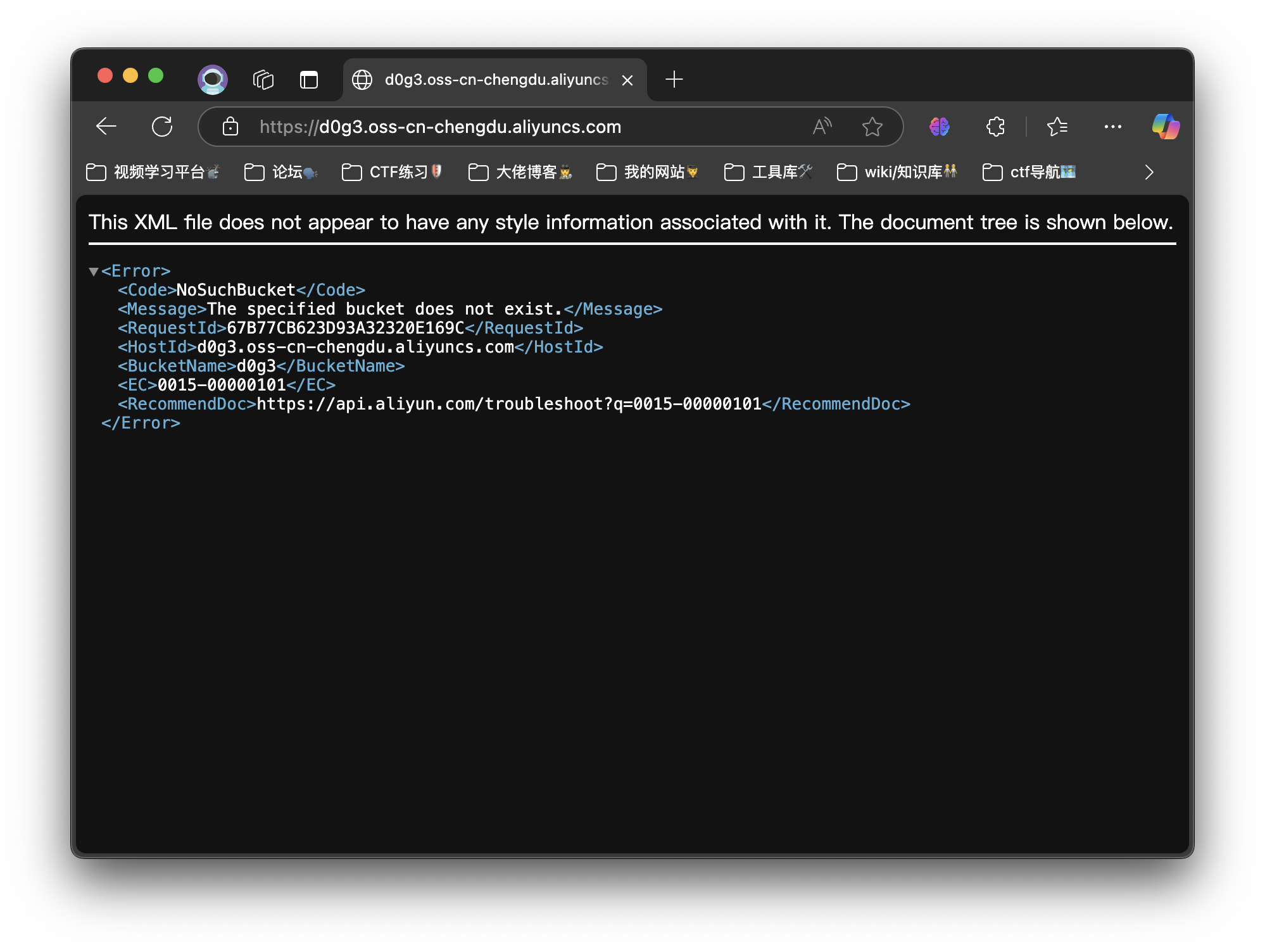Show more bookmarks with chevron
Image resolution: width=1265 pixels, height=952 pixels.
tap(1149, 172)
